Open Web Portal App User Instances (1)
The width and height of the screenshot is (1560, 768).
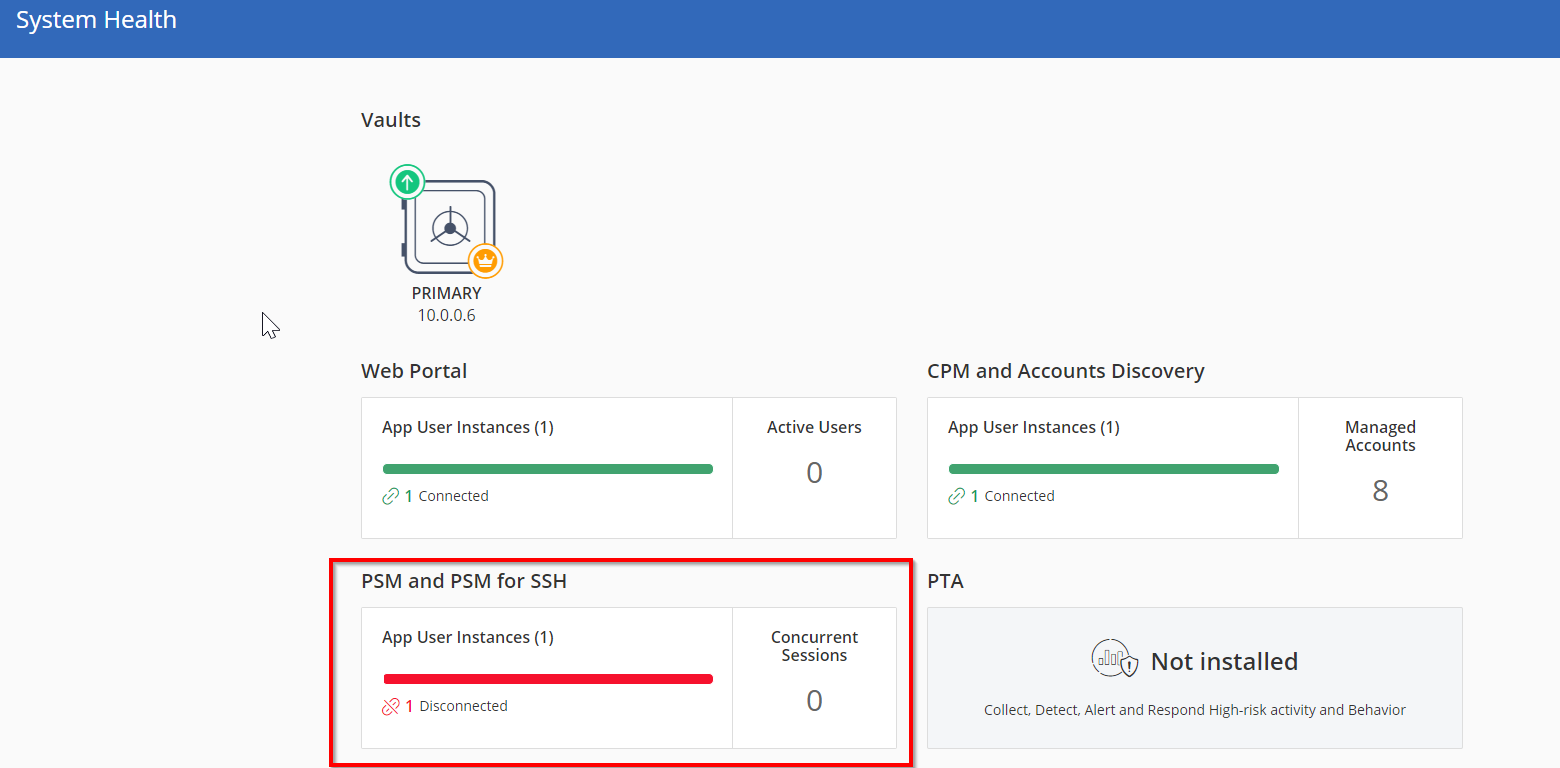pos(468,427)
